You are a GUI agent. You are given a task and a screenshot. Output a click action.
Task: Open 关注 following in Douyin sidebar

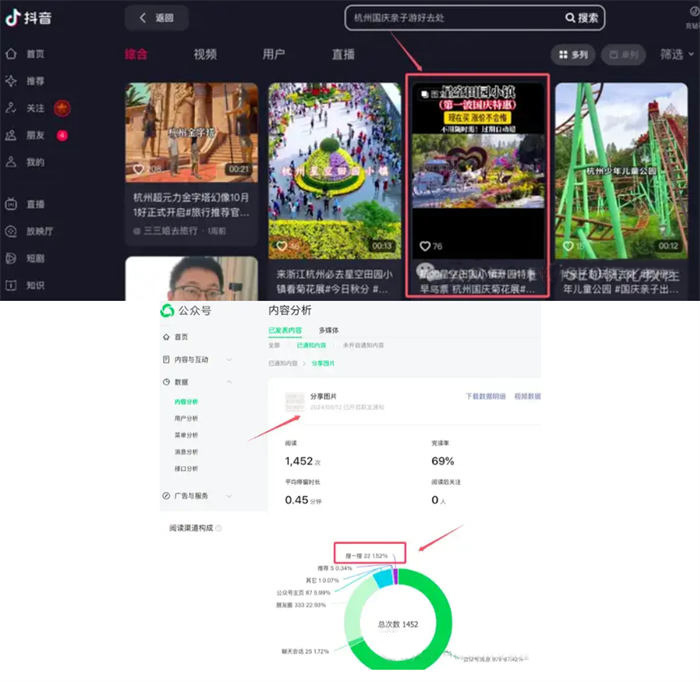point(28,107)
